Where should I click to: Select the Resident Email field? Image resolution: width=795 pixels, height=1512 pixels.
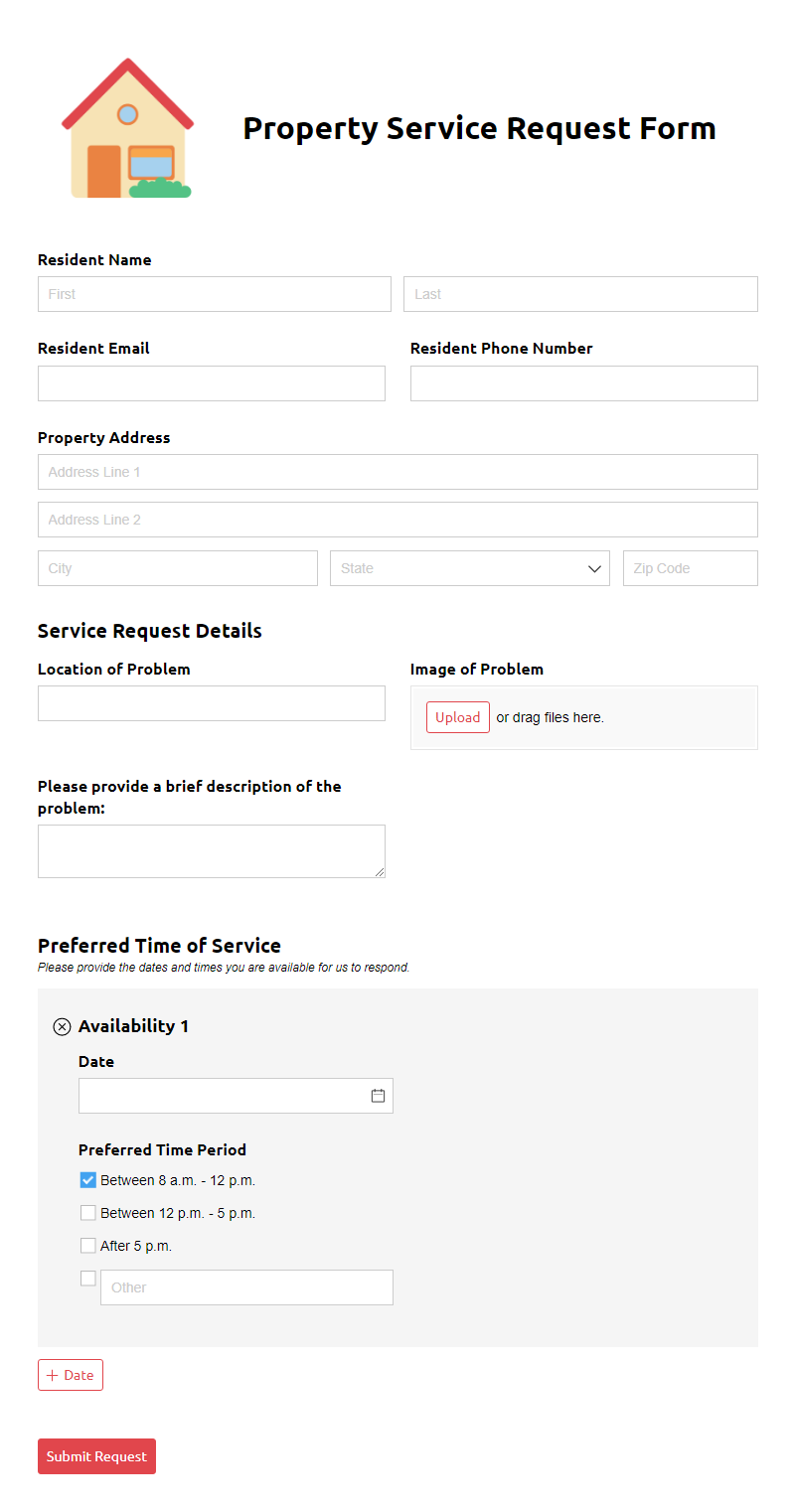point(212,383)
